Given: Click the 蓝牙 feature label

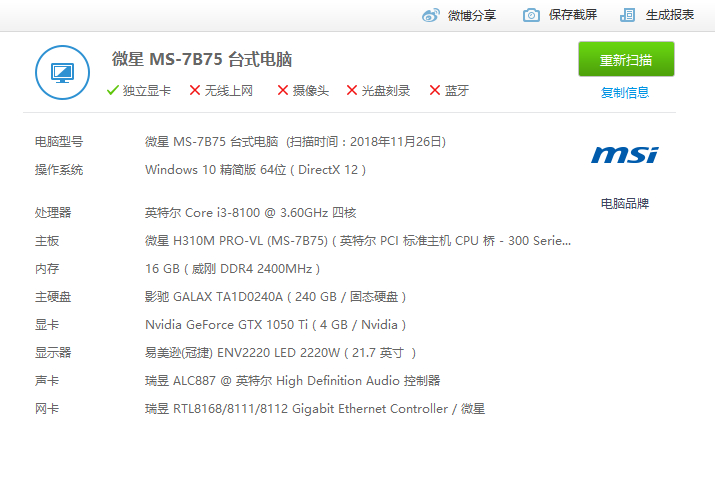Looking at the screenshot, I should pyautogui.click(x=457, y=91).
